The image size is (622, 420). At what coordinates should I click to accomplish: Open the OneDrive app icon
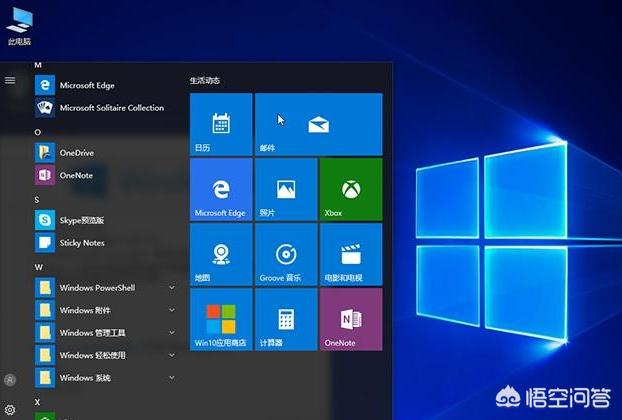pyautogui.click(x=45, y=153)
